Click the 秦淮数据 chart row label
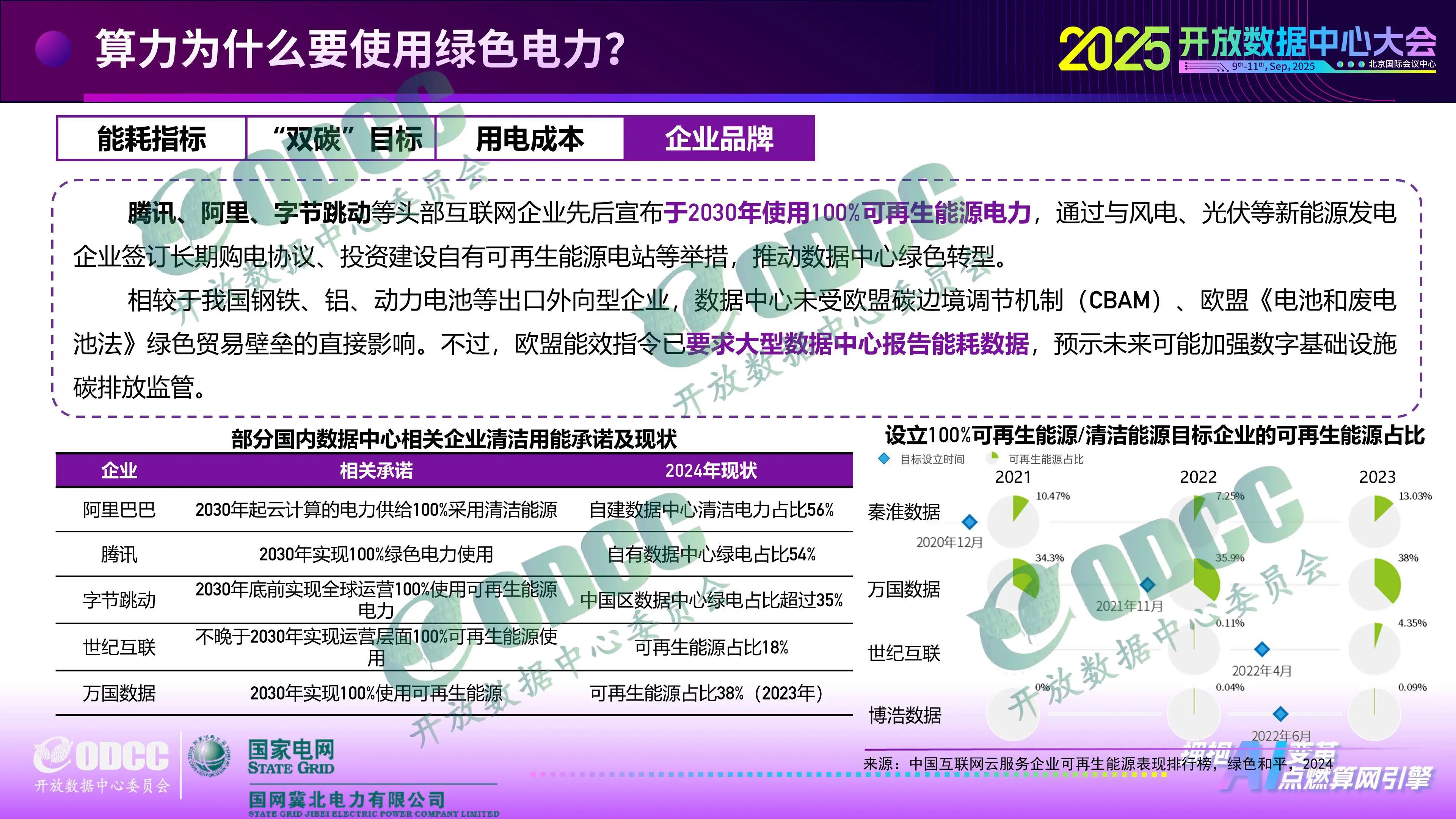This screenshot has width=1456, height=819. click(x=904, y=512)
